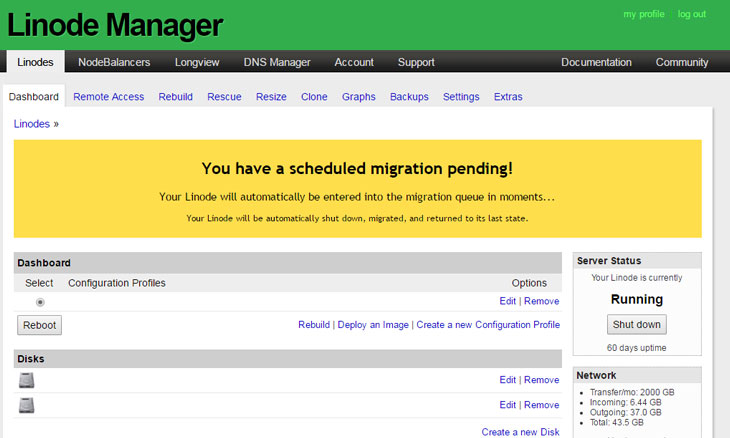Open DNS Manager tab

pyautogui.click(x=277, y=62)
